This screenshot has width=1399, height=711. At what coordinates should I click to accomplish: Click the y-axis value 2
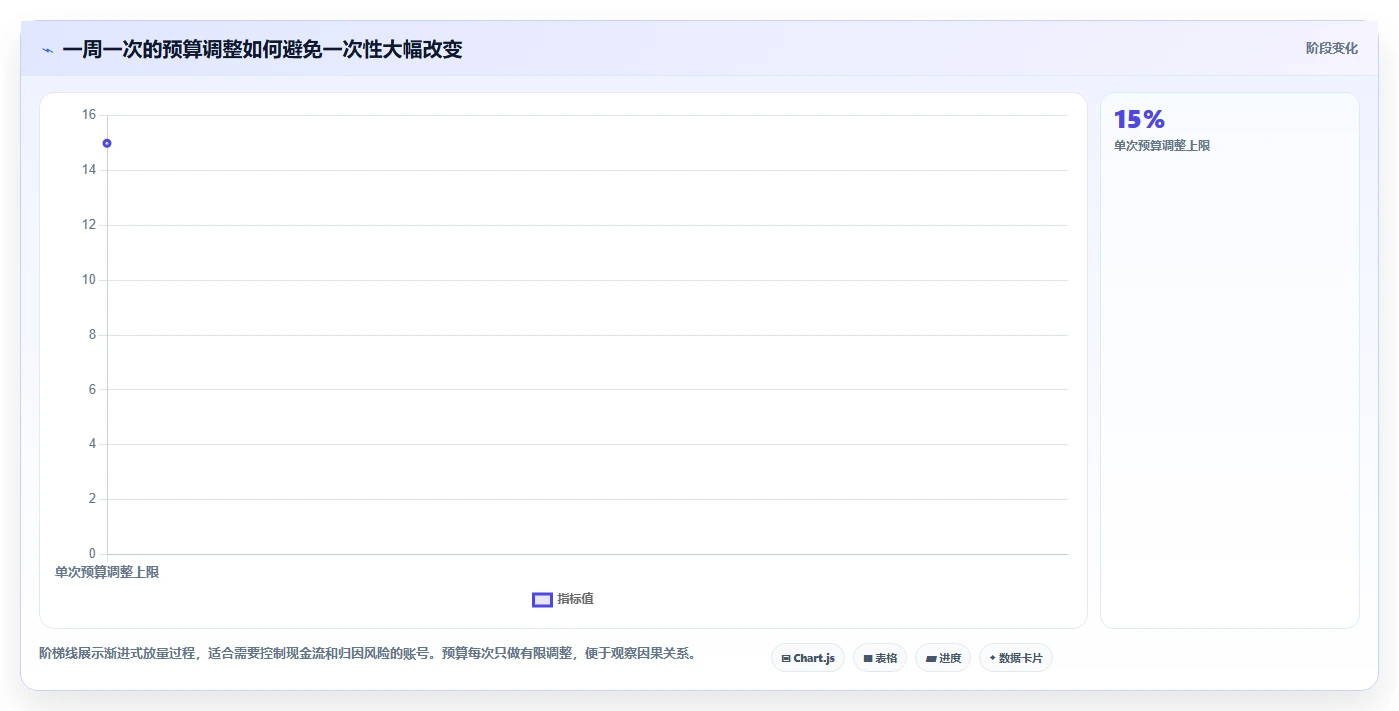click(92, 499)
